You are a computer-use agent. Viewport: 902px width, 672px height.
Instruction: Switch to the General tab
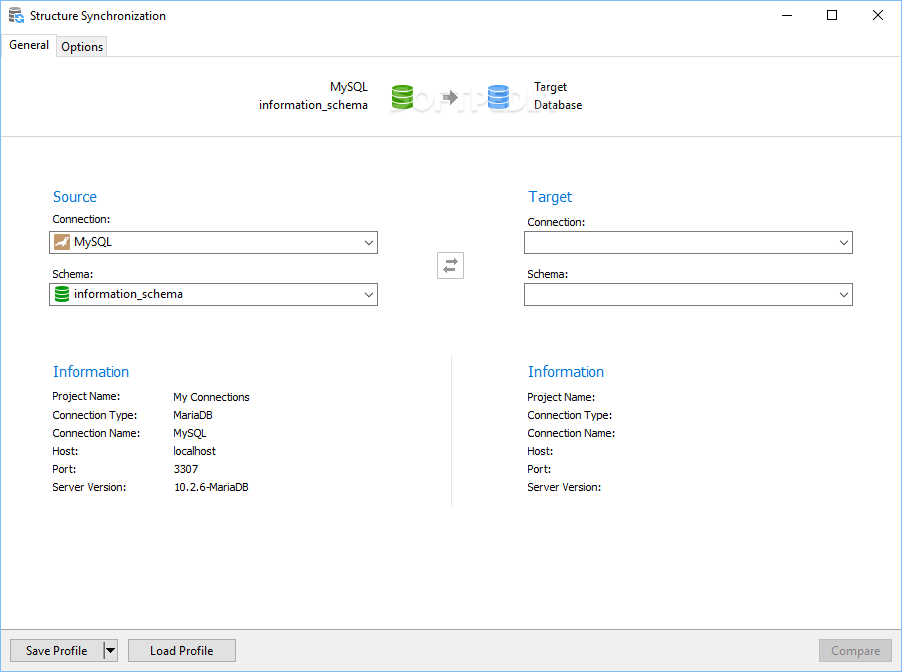29,45
